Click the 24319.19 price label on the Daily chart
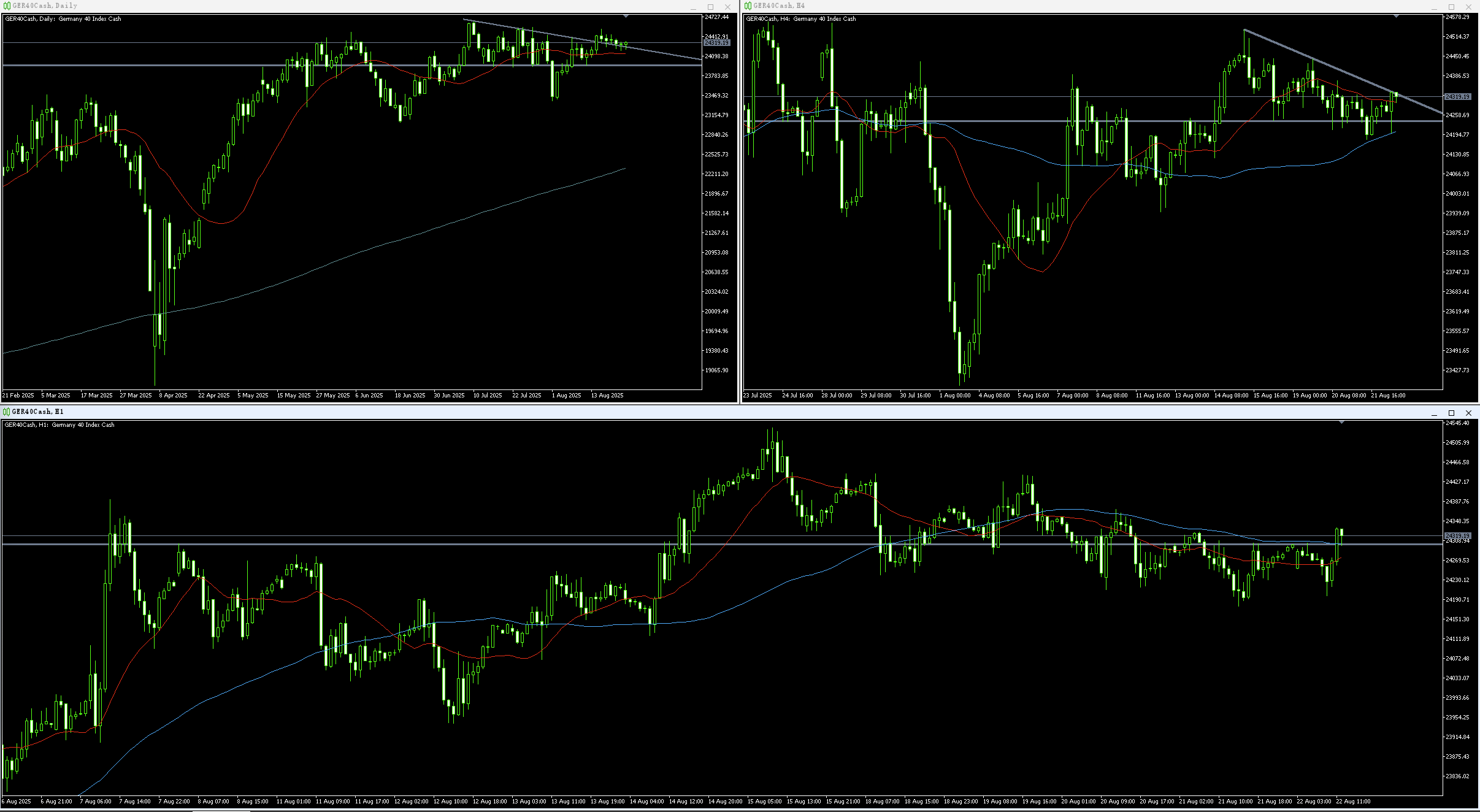 (x=716, y=43)
